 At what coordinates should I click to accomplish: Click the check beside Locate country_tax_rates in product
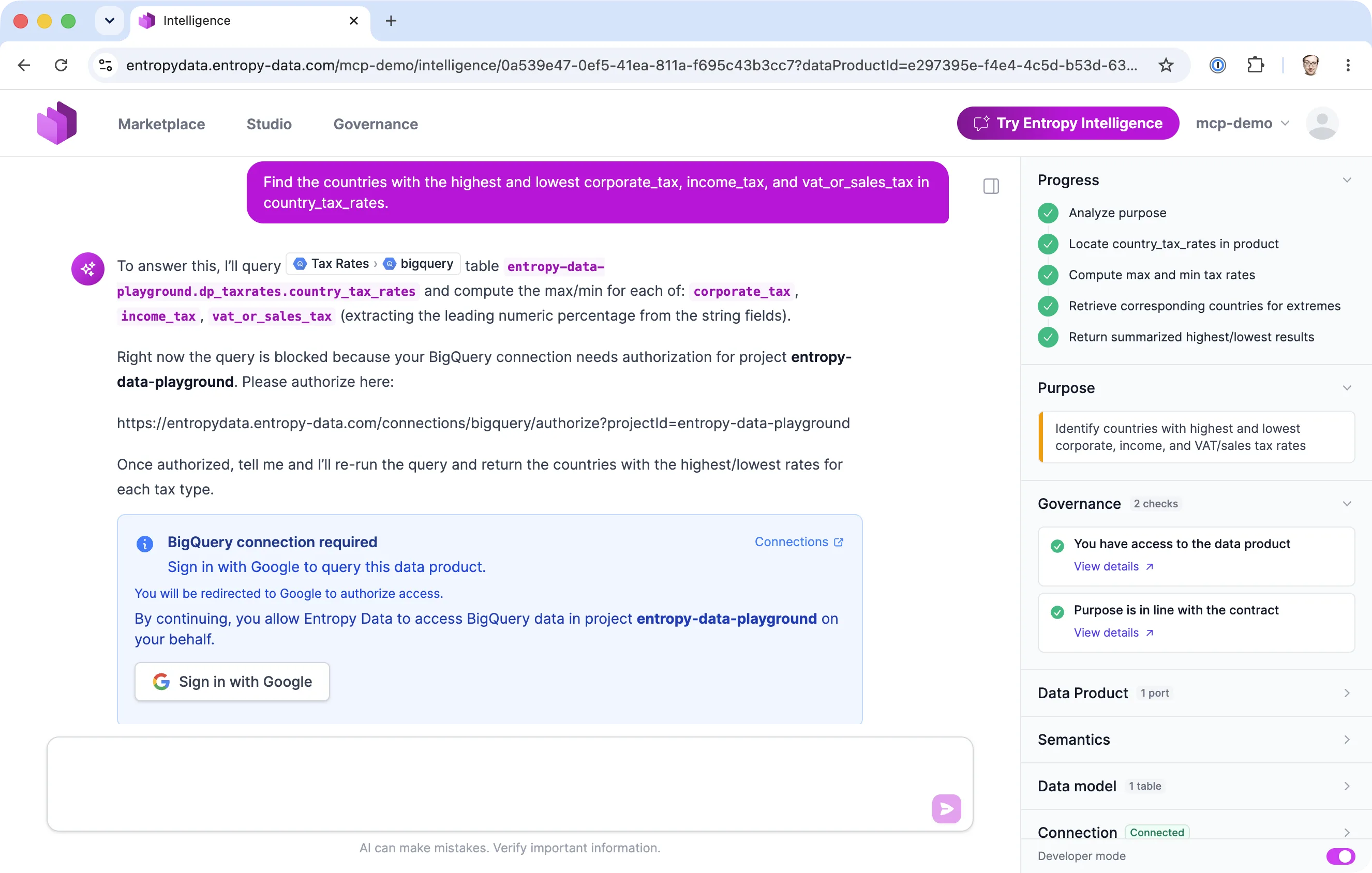pos(1048,244)
